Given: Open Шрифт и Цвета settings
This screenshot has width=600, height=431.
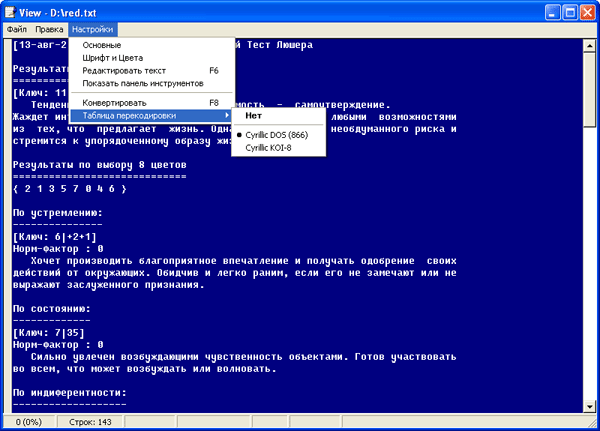Looking at the screenshot, I should (152, 58).
